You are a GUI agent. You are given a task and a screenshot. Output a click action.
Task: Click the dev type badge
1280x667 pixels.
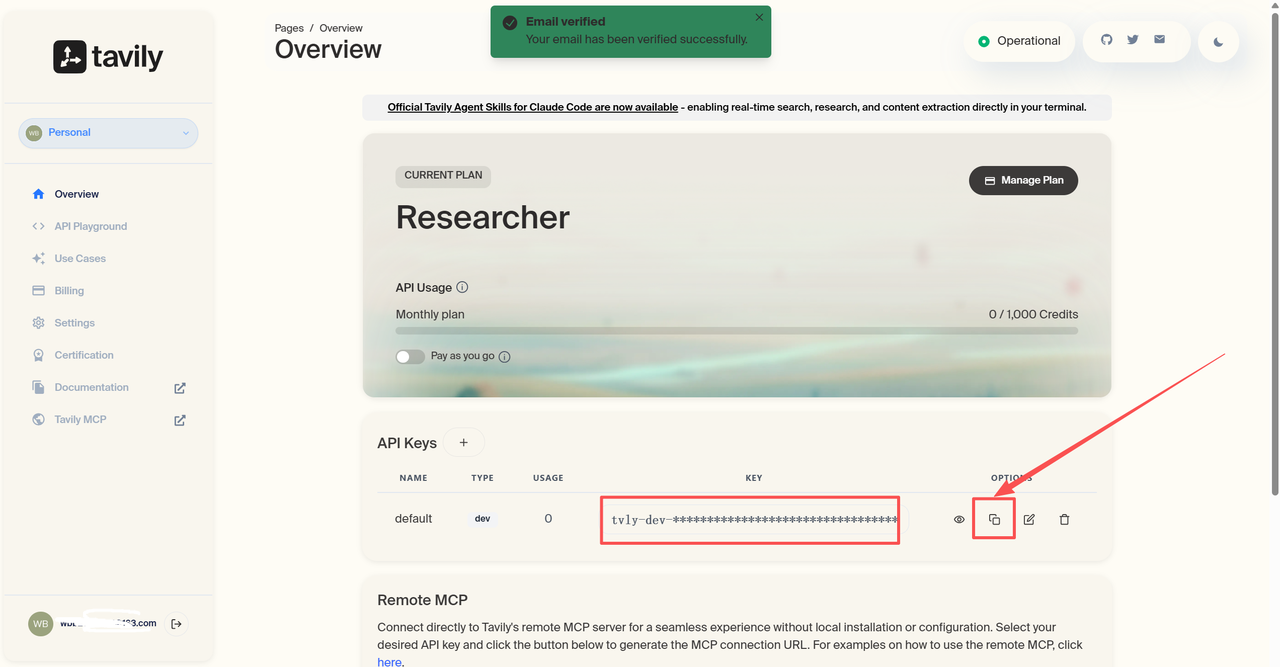482,519
